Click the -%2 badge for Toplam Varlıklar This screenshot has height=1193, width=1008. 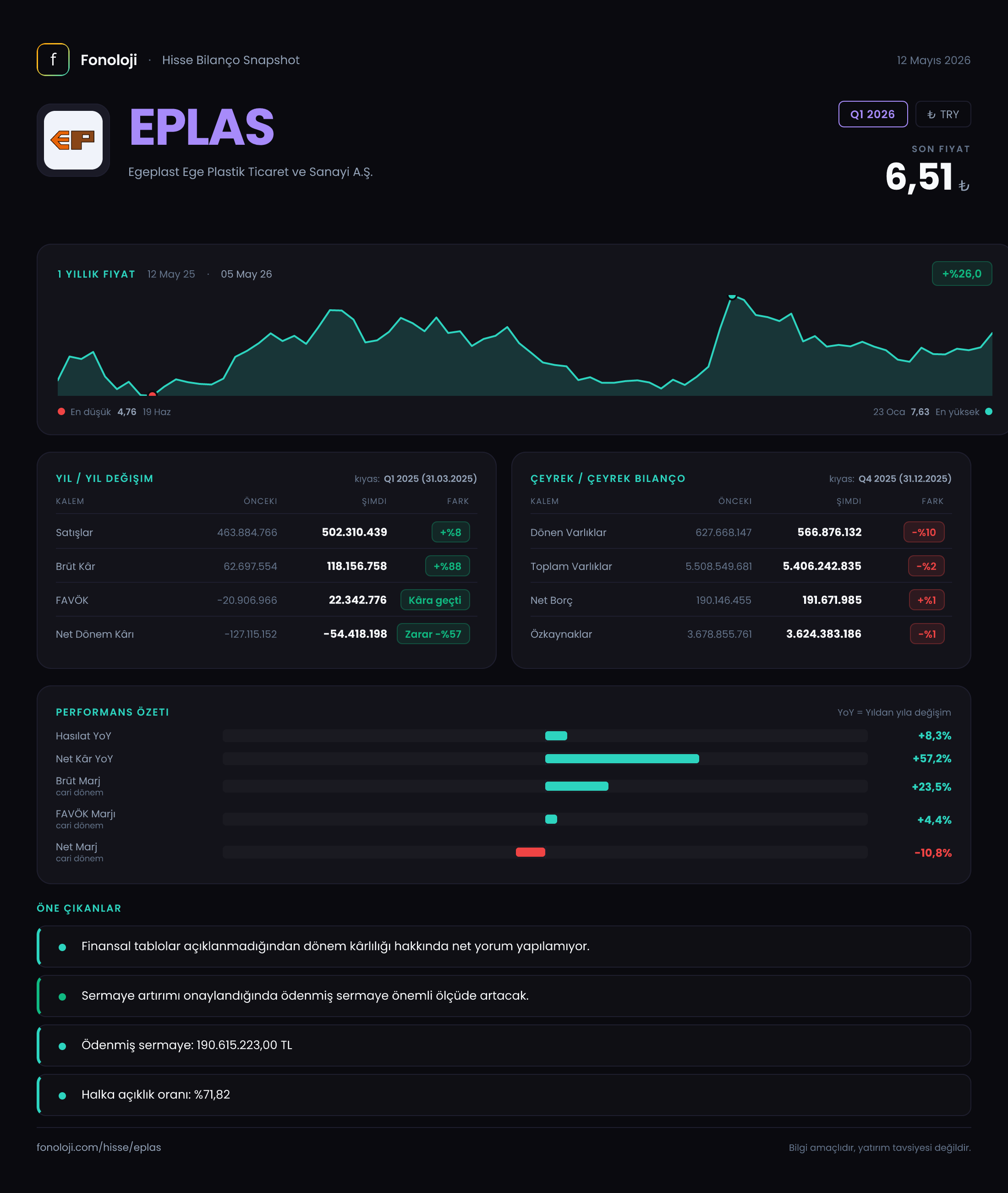tap(926, 566)
